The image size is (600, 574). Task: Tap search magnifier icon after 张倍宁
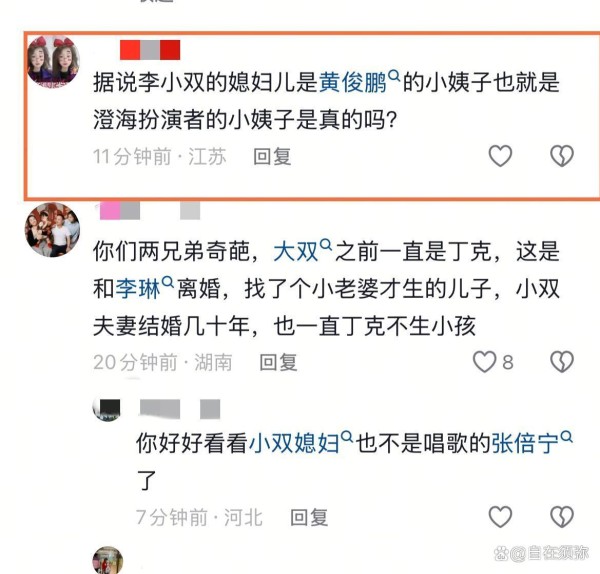pyautogui.click(x=566, y=437)
